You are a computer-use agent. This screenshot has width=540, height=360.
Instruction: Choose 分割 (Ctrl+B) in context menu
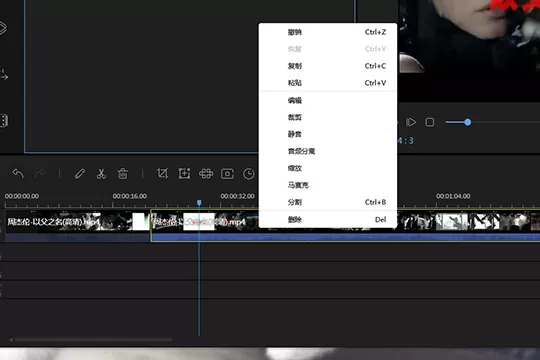pos(328,202)
